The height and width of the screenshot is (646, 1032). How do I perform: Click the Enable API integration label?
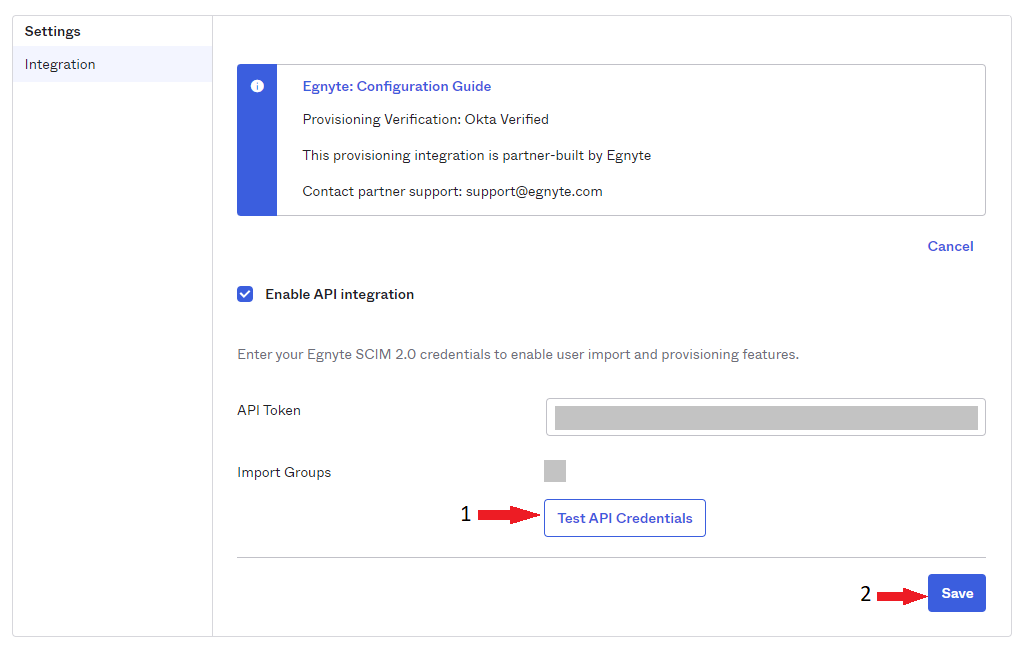339,295
